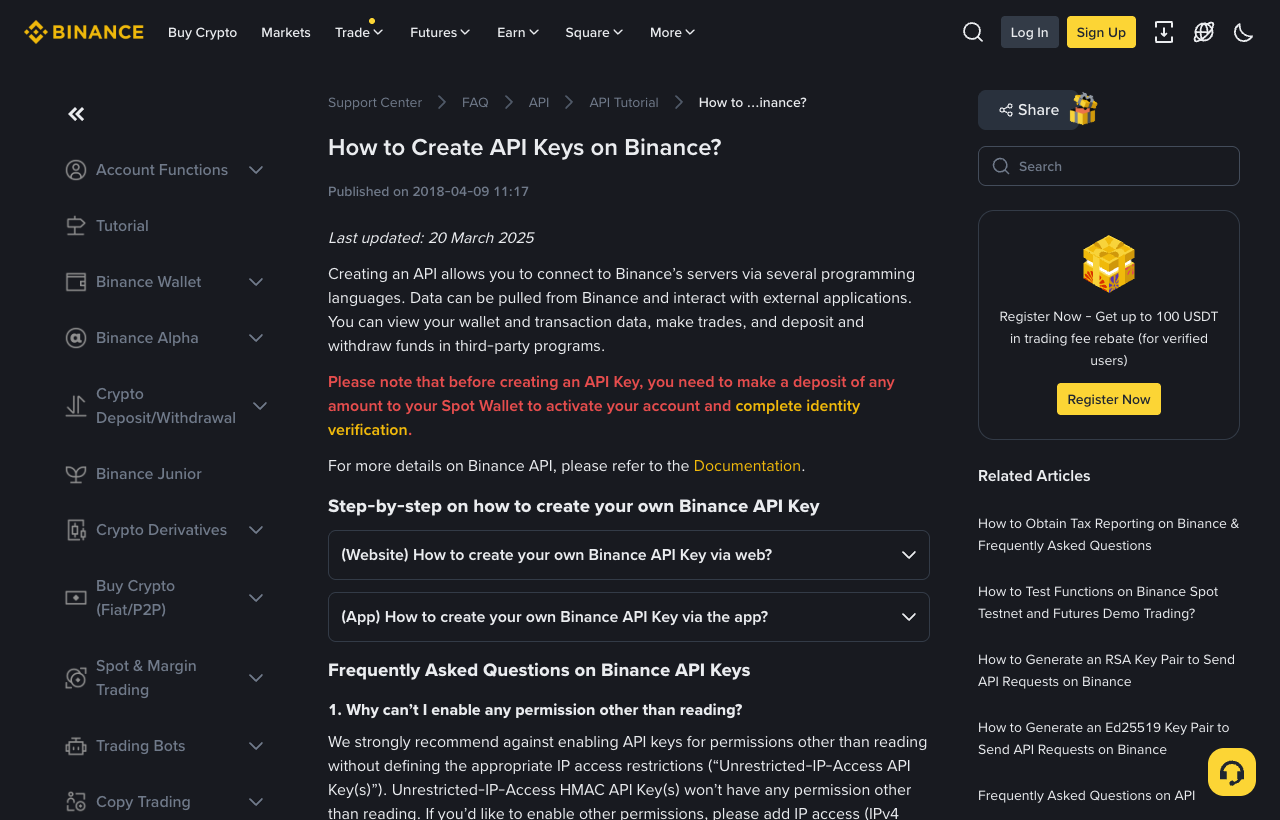Viewport: 1280px width, 820px height.
Task: Expand Spot & Margin Trading chevron
Action: pos(256,678)
